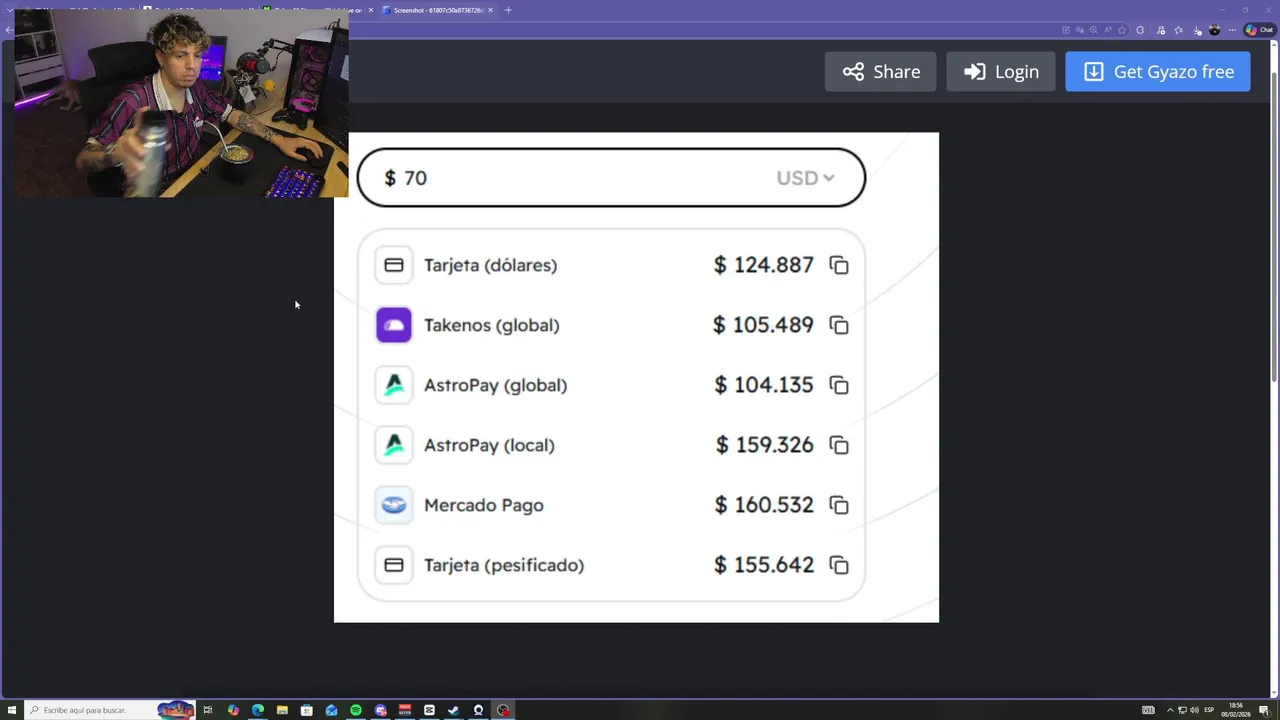Click Get Gyazo free button
This screenshot has width=1280, height=720.
pos(1158,72)
